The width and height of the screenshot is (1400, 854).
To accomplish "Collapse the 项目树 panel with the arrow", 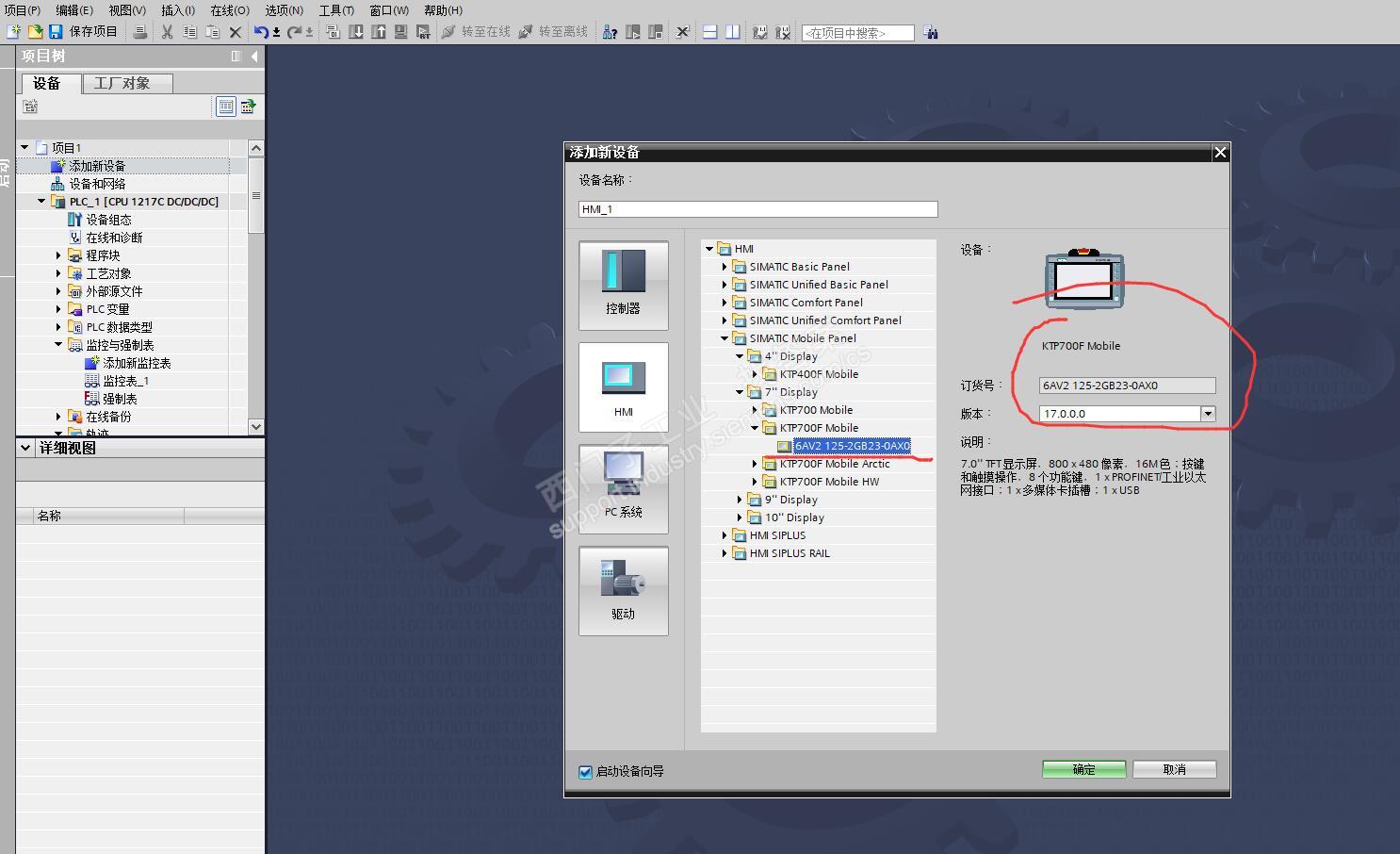I will 254,57.
